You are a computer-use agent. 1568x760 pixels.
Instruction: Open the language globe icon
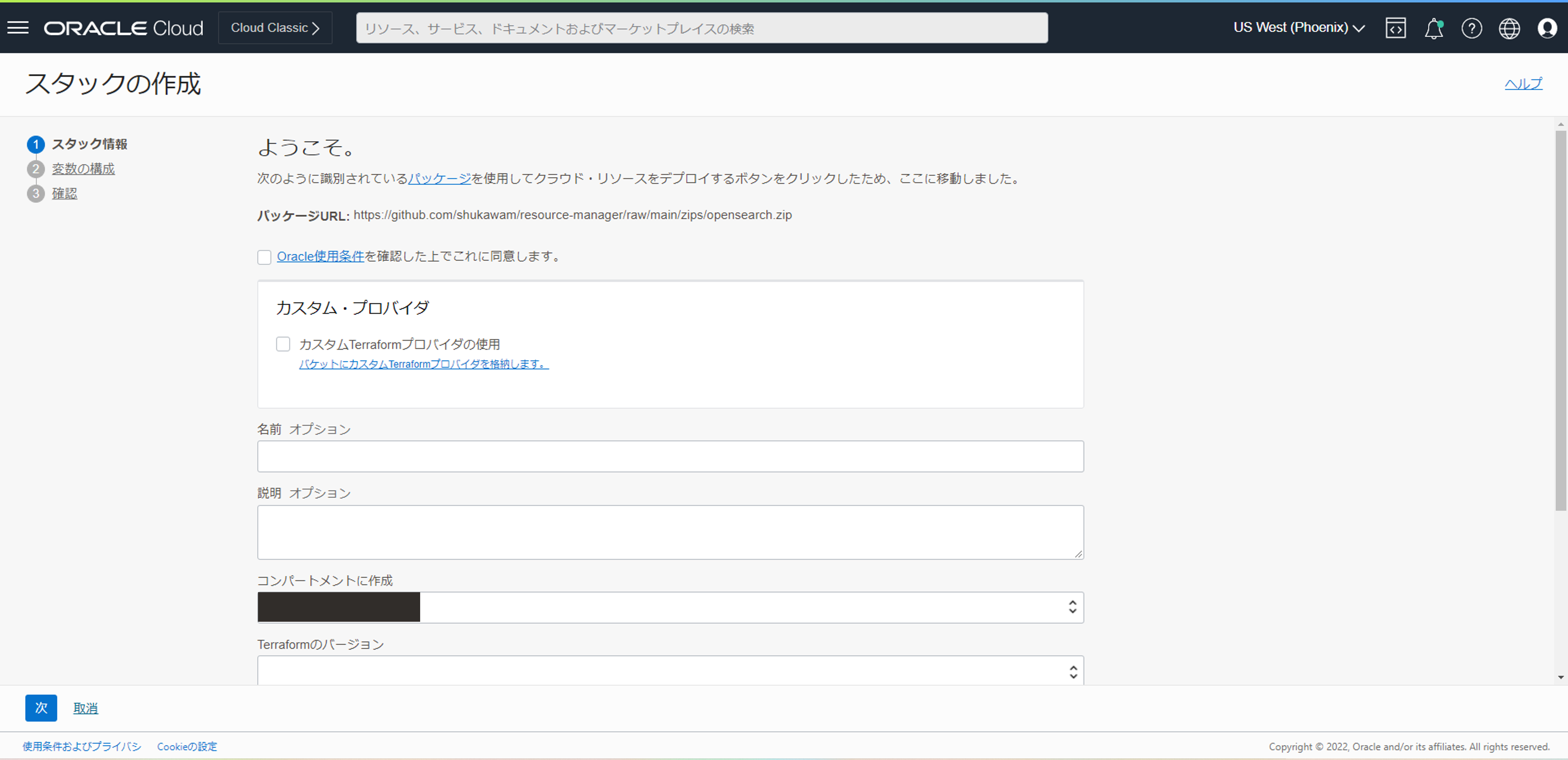tap(1509, 28)
